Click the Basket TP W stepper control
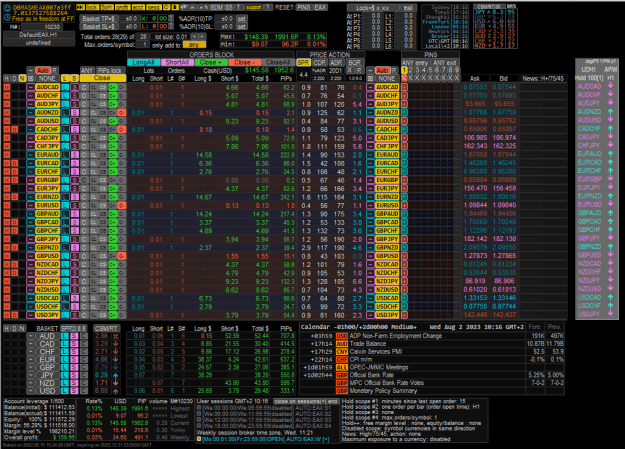 click(x=171, y=18)
